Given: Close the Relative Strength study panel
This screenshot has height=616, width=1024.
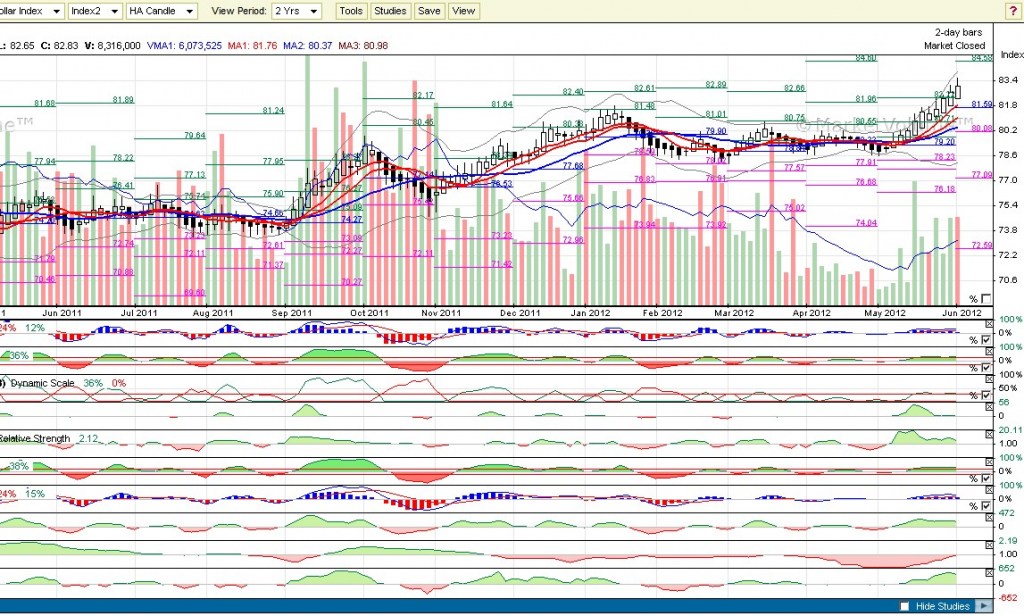Looking at the screenshot, I should pos(989,434).
